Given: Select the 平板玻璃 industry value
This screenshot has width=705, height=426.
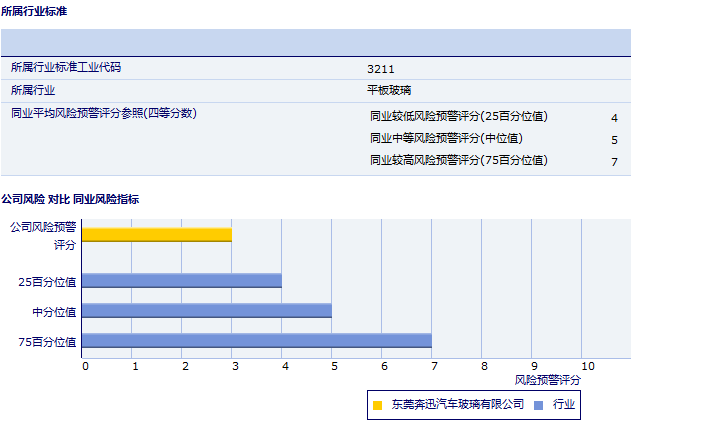Looking at the screenshot, I should (390, 91).
